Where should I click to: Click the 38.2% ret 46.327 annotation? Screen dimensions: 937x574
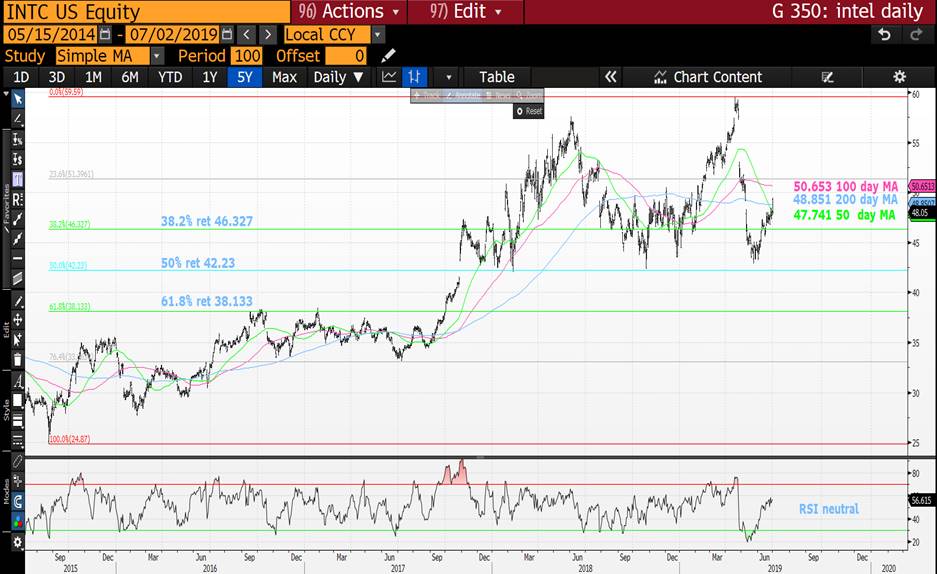207,221
